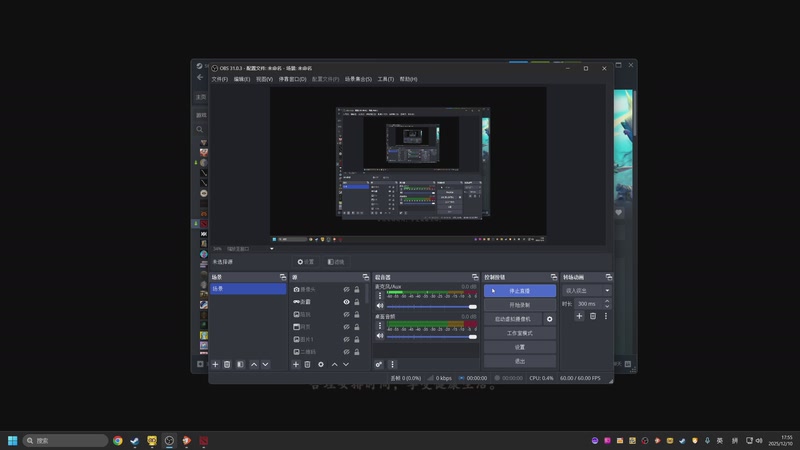
Task: Open virtual camera settings gear icon
Action: click(x=549, y=319)
